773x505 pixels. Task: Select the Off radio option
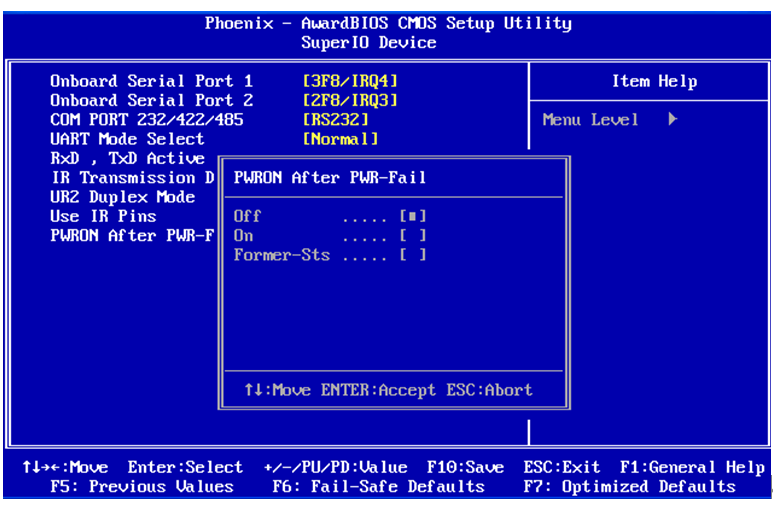[x=412, y=216]
